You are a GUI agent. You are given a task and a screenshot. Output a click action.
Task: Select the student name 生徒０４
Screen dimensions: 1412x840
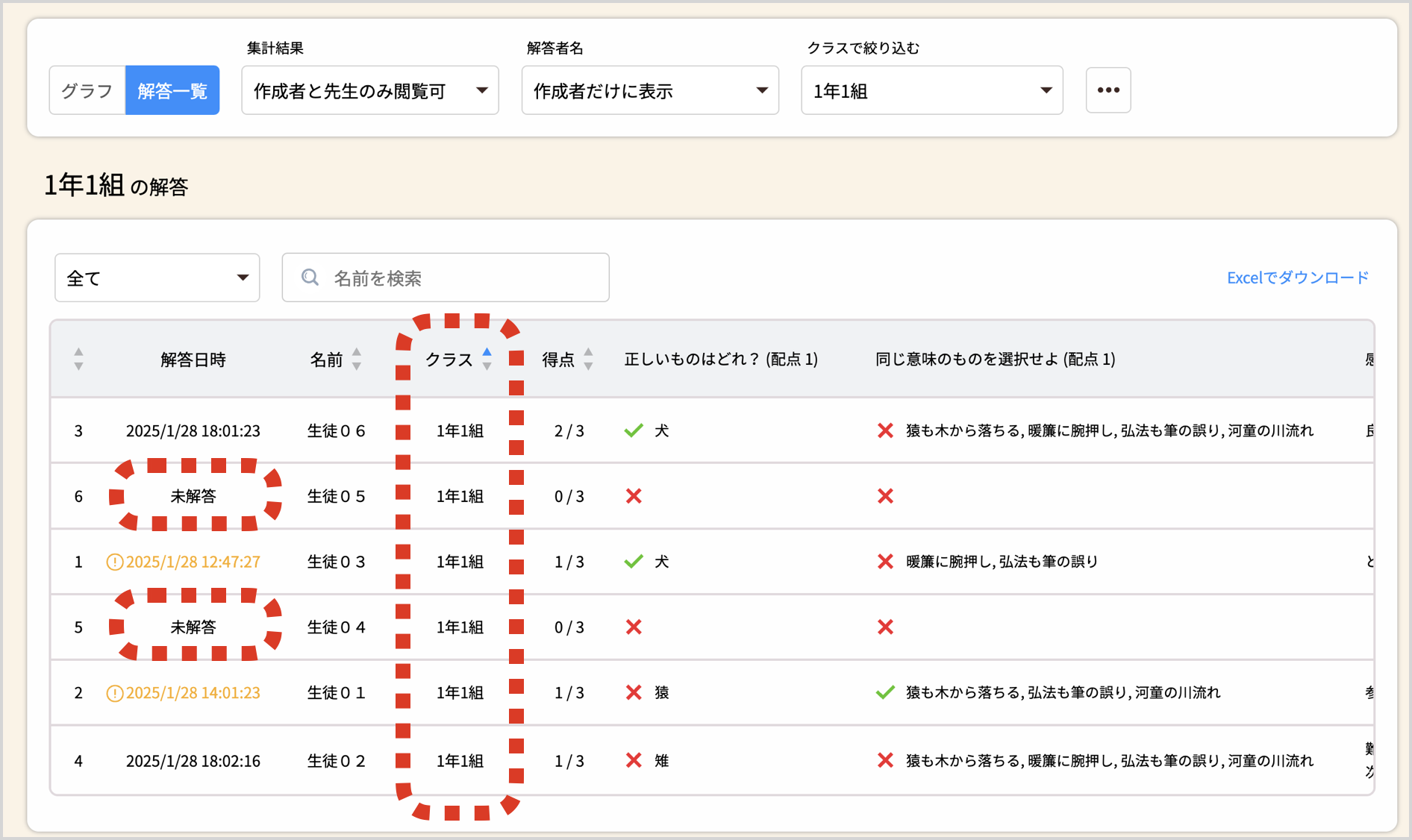[336, 627]
